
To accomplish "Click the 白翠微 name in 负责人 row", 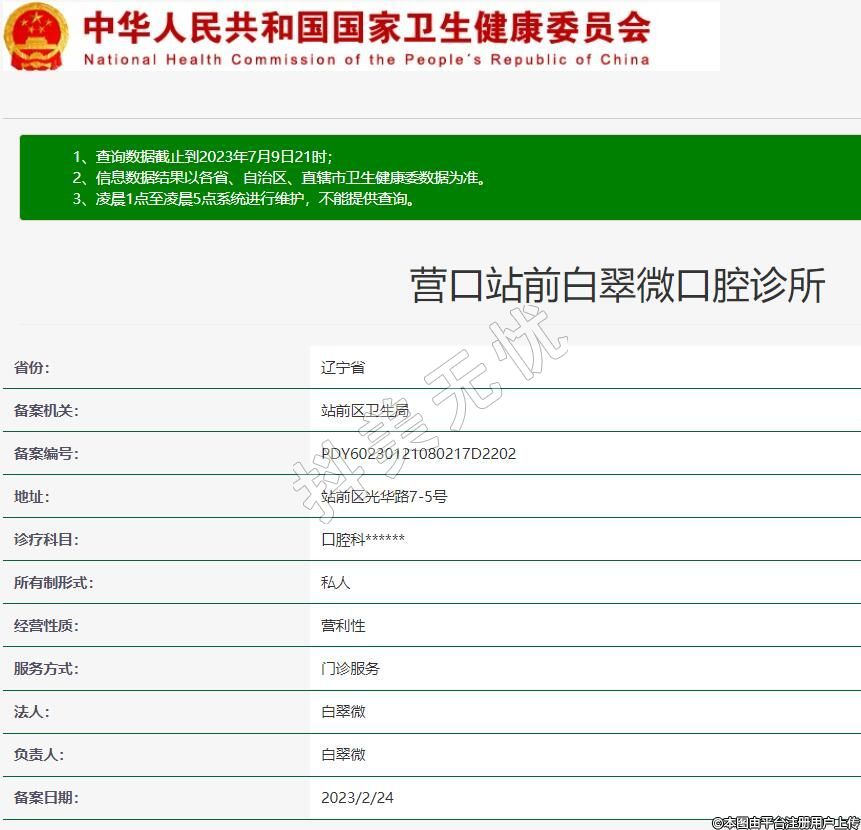I will click(x=343, y=755).
